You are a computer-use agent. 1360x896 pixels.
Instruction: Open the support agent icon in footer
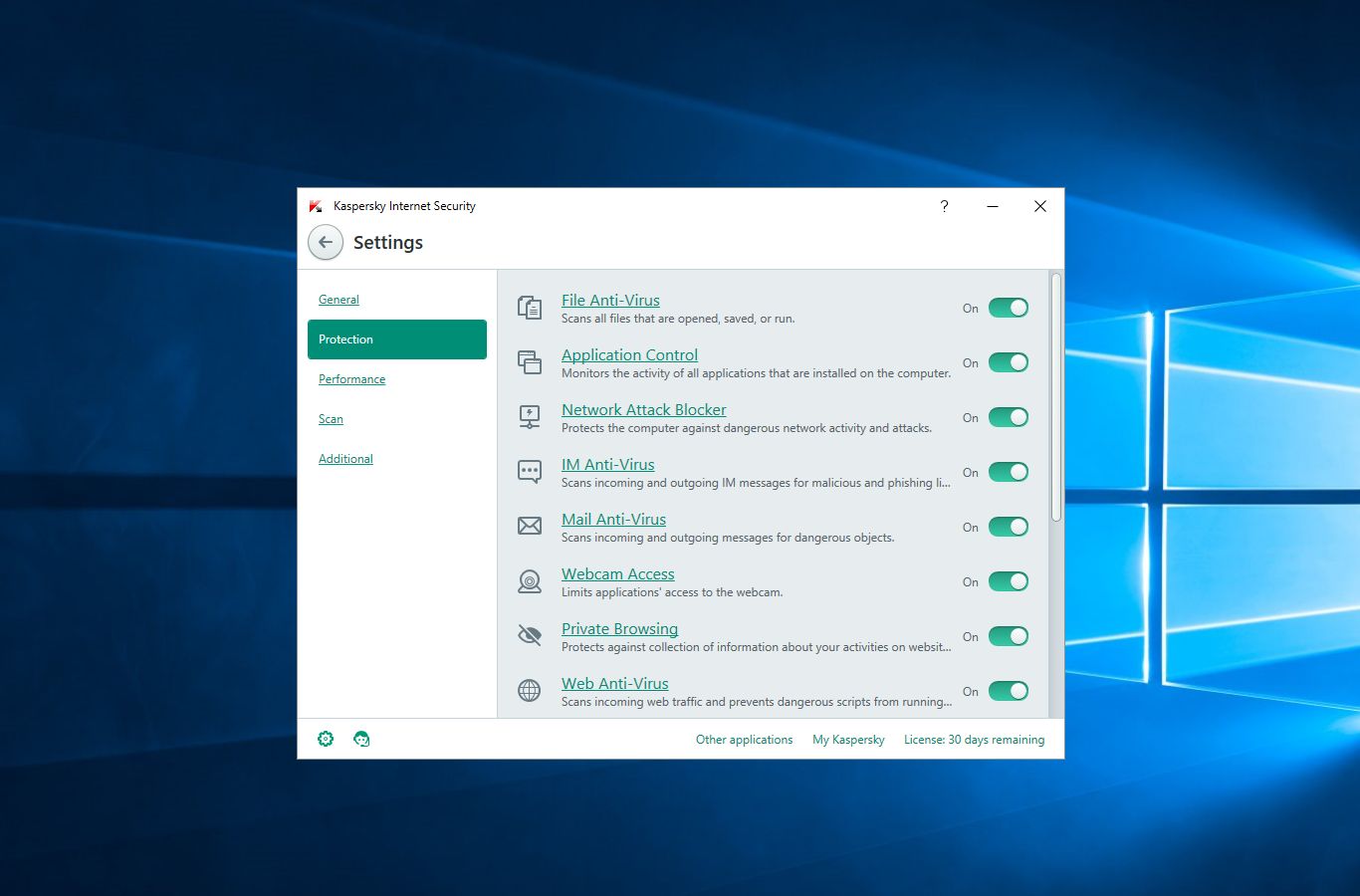pos(361,739)
